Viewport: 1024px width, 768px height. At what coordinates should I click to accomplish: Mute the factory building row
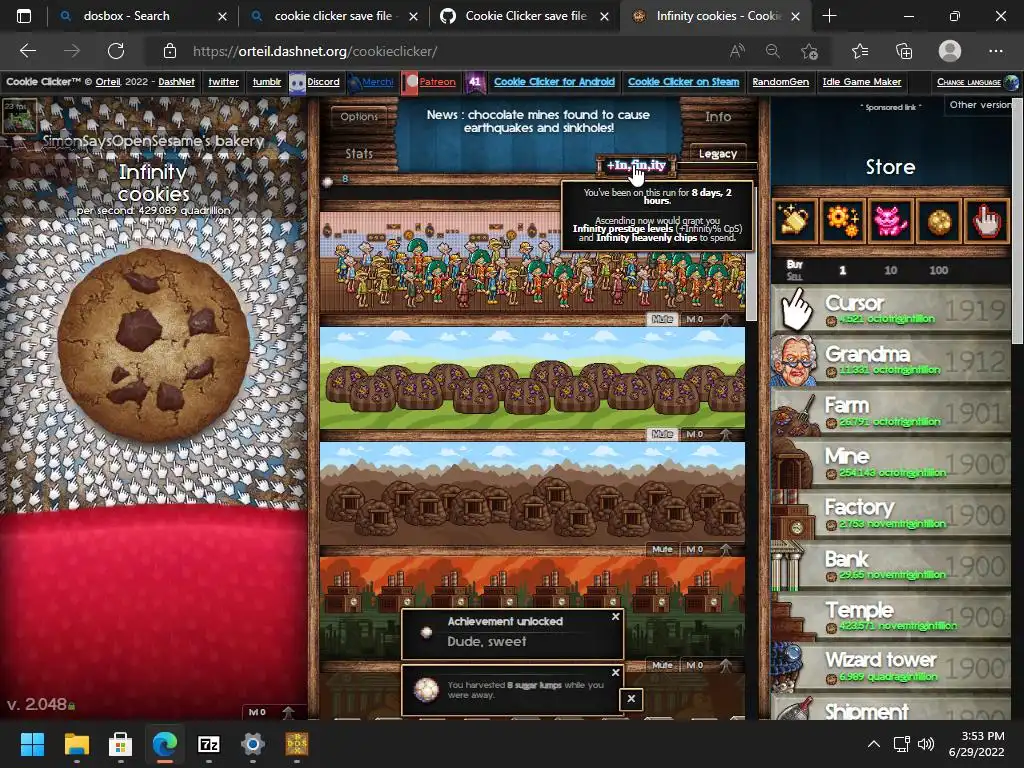click(x=662, y=665)
